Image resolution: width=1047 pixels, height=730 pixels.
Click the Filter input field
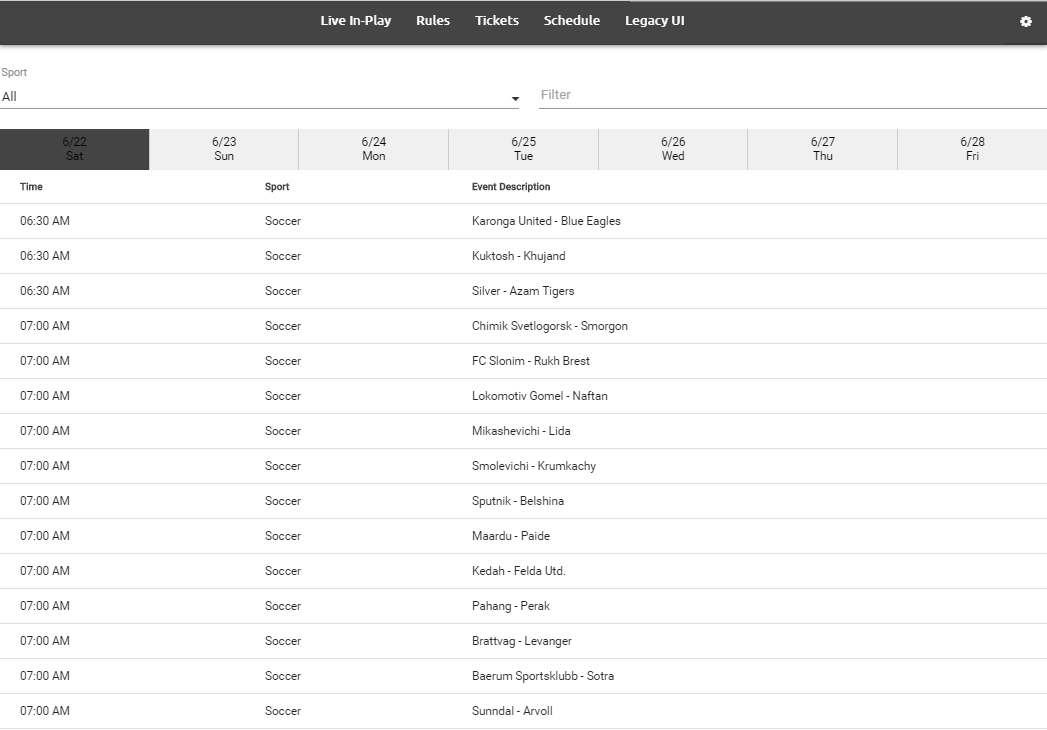792,95
